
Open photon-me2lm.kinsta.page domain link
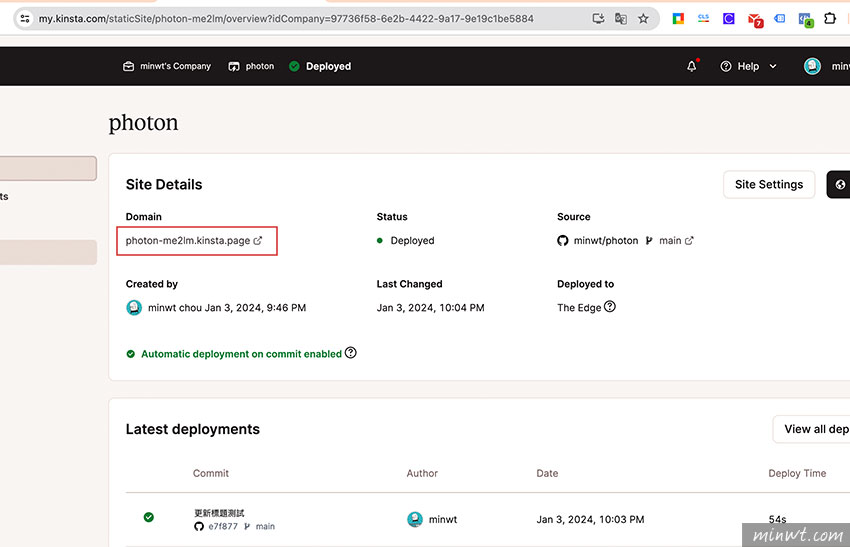pyautogui.click(x=188, y=240)
